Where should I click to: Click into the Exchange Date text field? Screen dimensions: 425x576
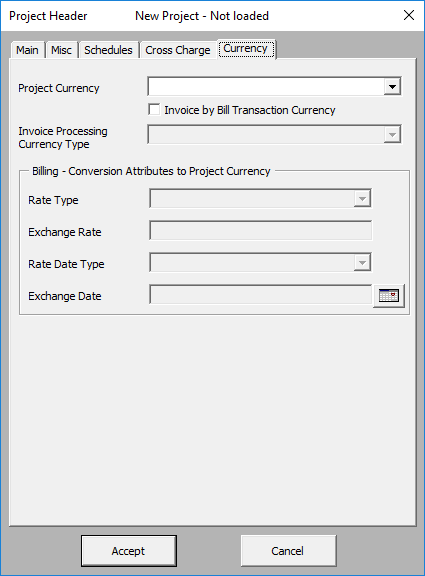(x=260, y=294)
